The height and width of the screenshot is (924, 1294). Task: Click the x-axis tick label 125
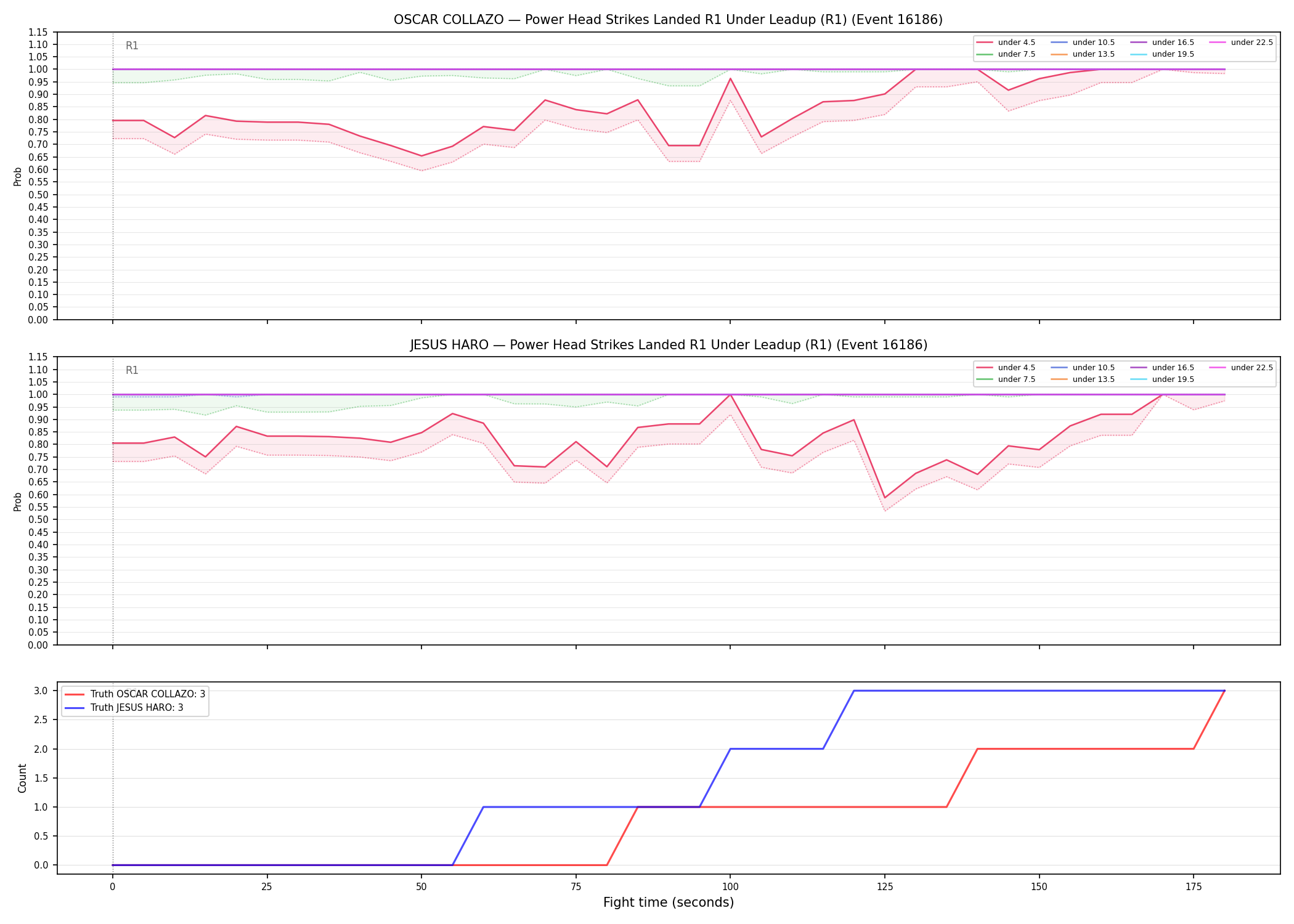click(885, 887)
